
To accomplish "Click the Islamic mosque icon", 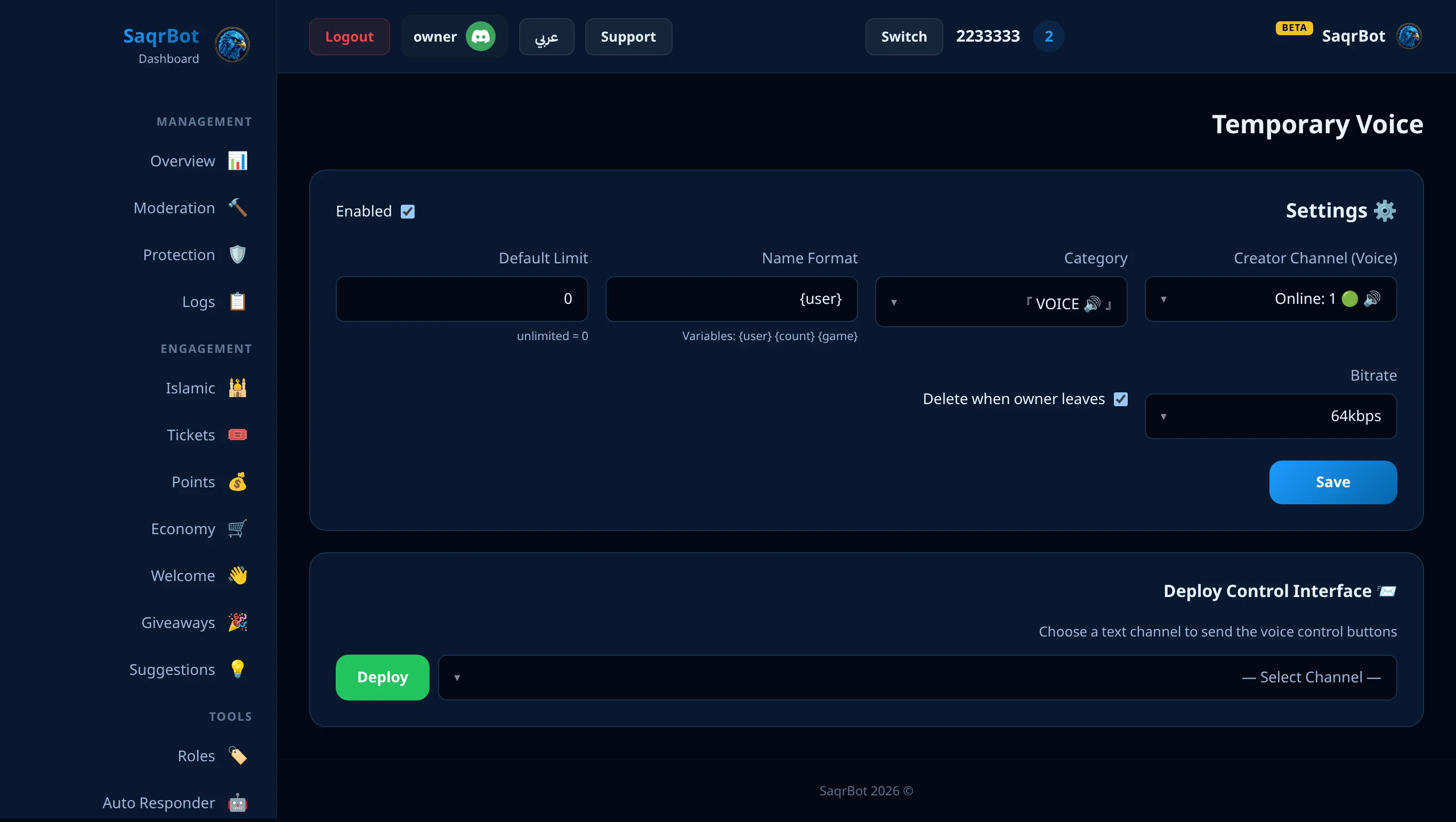I will click(237, 388).
